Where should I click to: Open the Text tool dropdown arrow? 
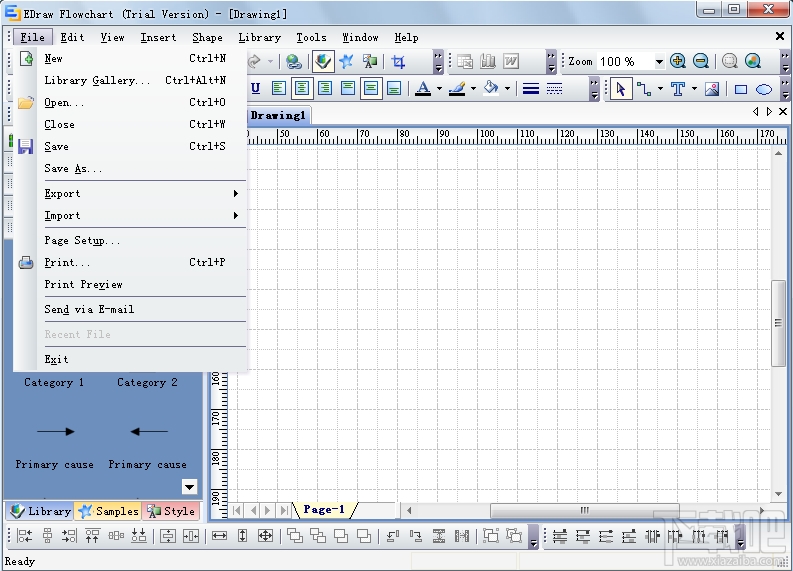(x=694, y=89)
